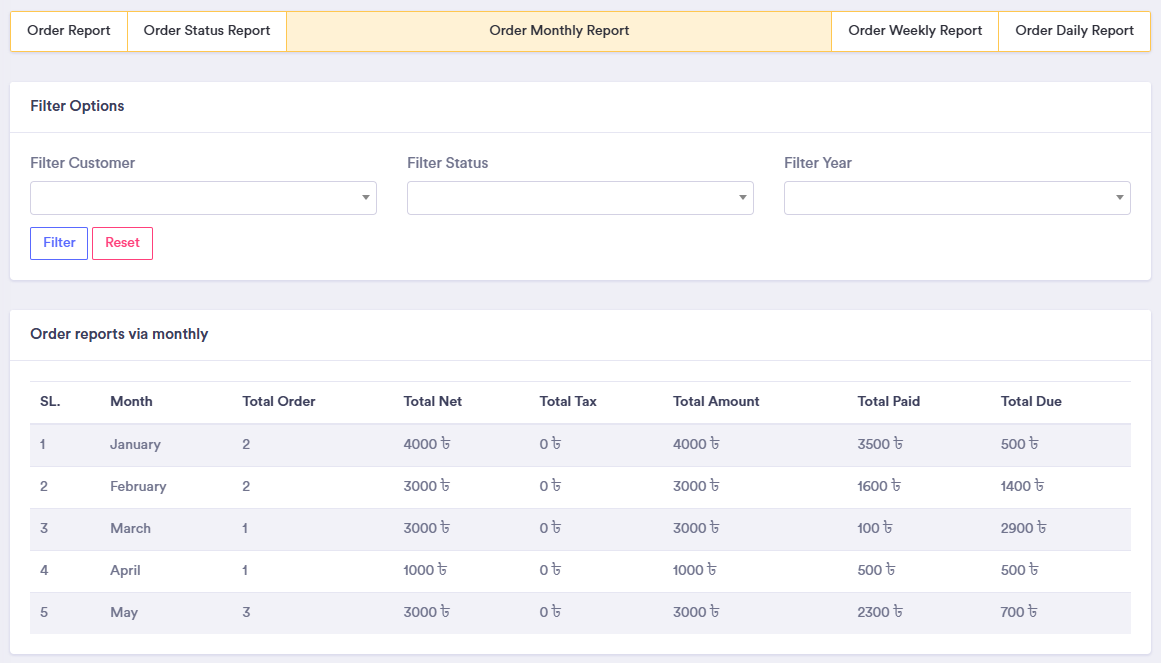Click the Total Order column header

click(x=279, y=402)
